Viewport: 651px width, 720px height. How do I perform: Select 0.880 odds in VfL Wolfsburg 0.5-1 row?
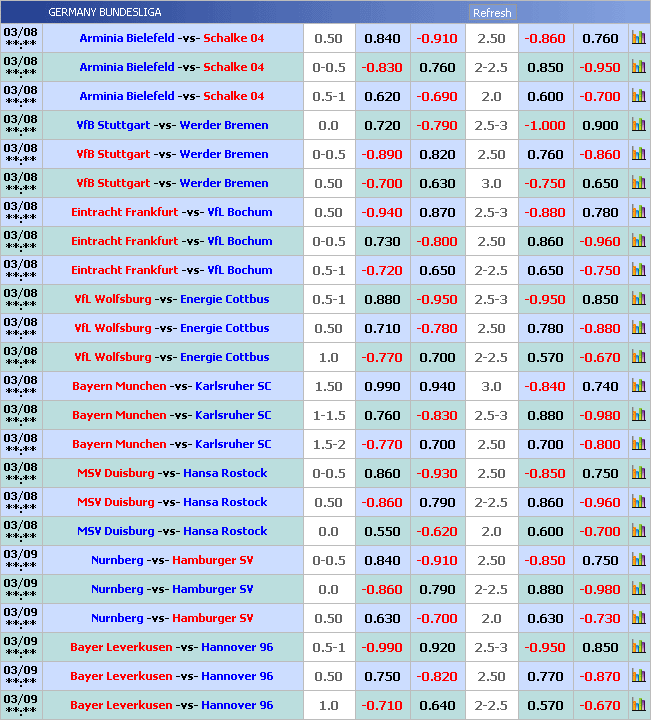coord(382,299)
